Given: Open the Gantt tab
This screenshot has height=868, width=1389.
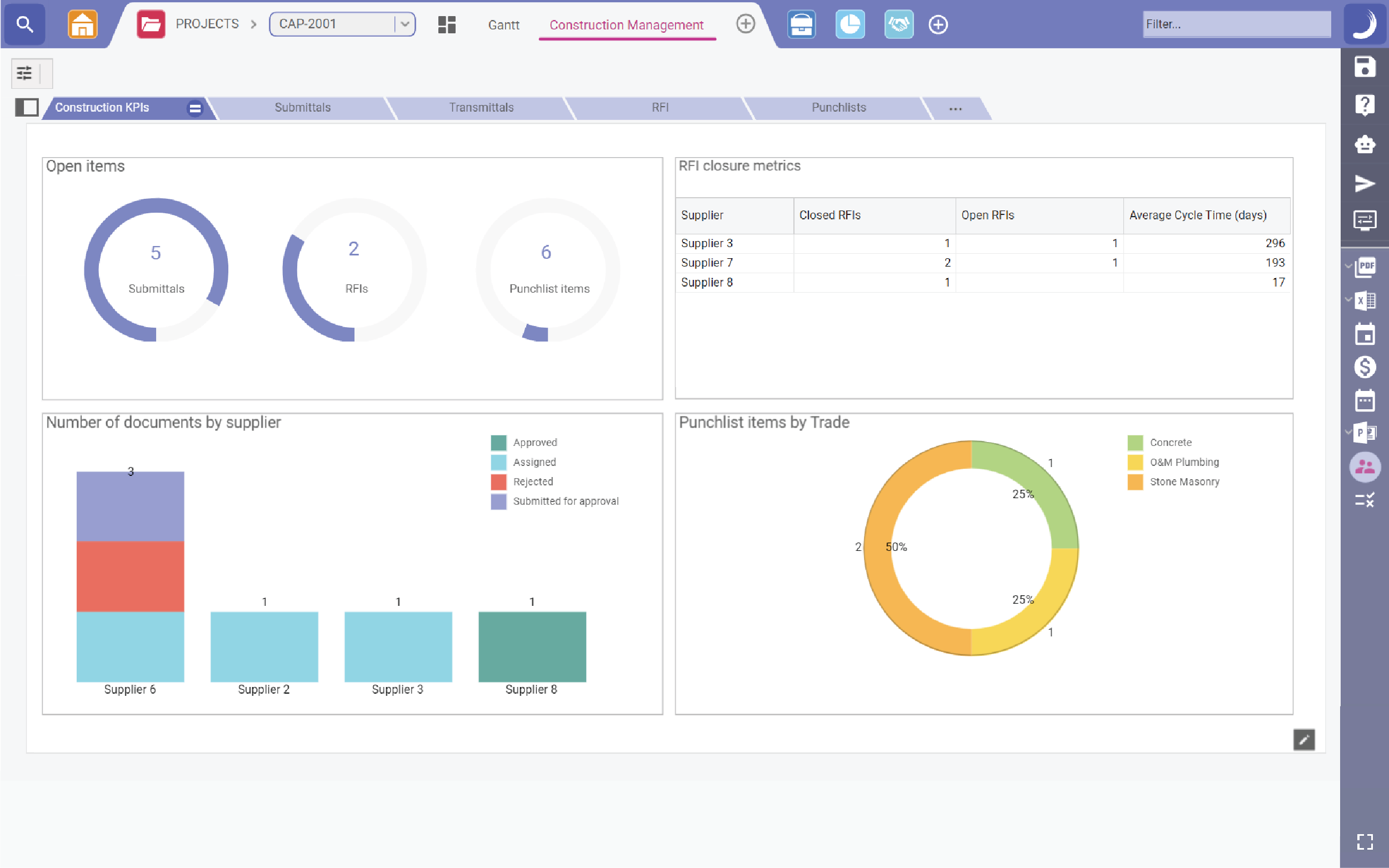Looking at the screenshot, I should (503, 24).
